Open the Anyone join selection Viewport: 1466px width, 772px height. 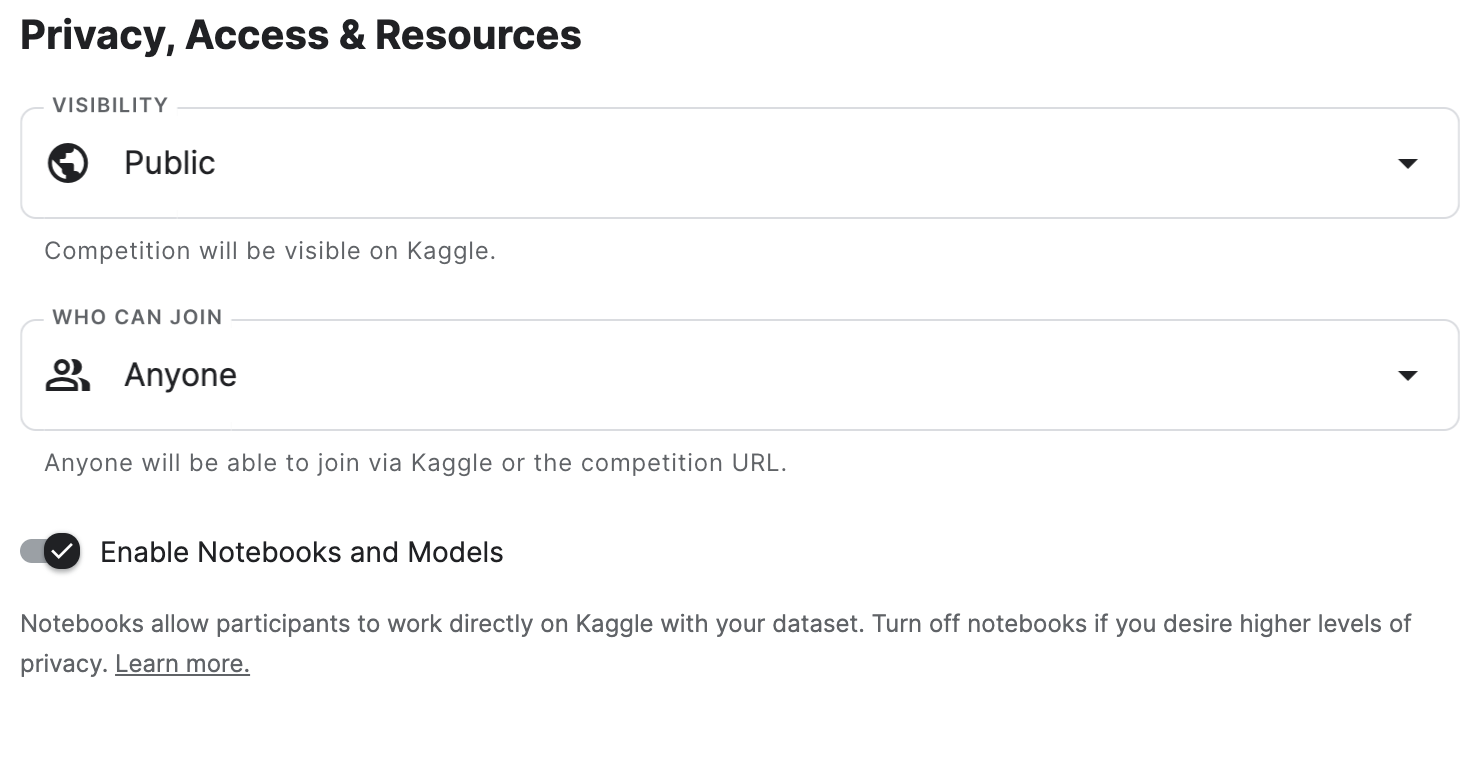point(180,376)
